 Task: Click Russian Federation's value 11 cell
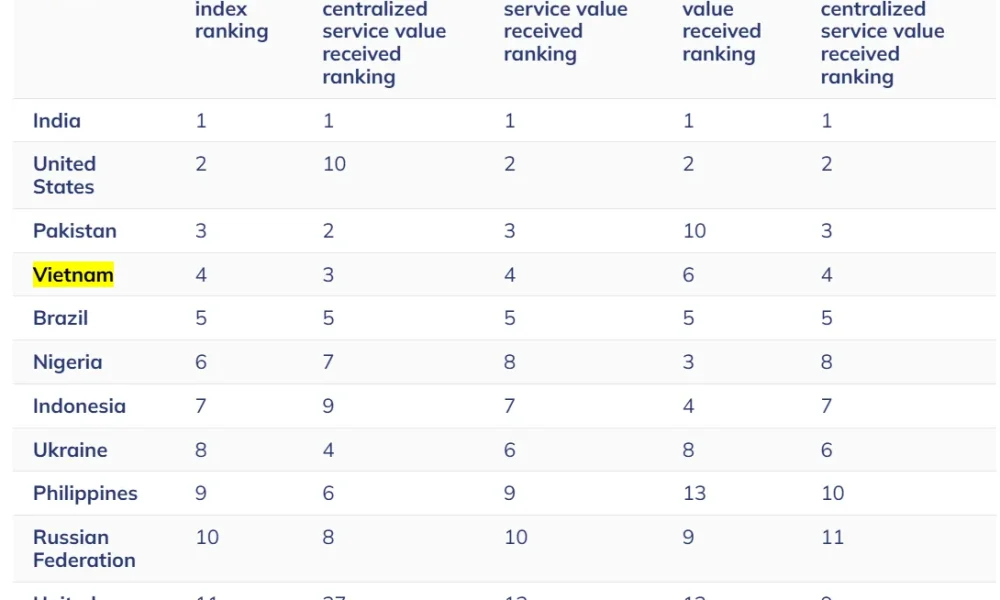click(832, 538)
